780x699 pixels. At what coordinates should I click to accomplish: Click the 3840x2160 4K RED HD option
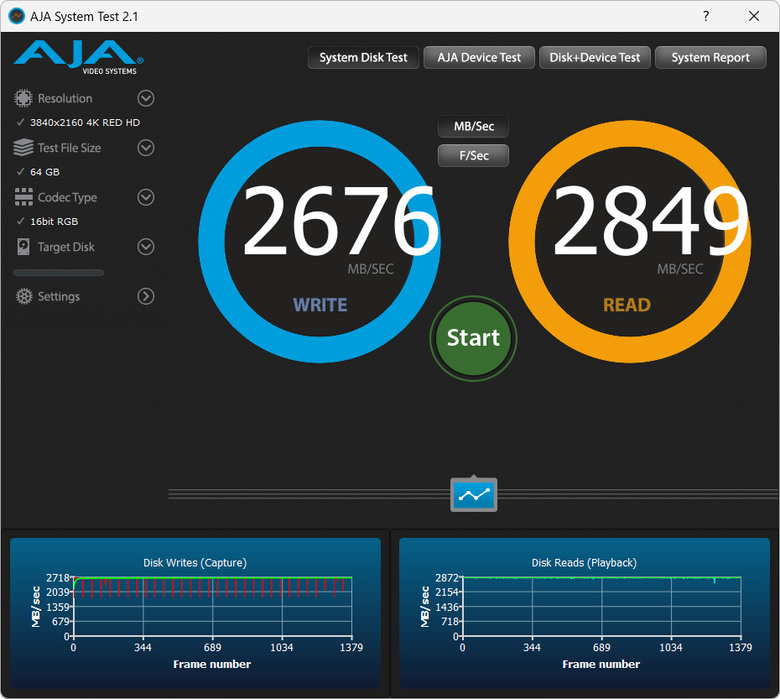(85, 122)
